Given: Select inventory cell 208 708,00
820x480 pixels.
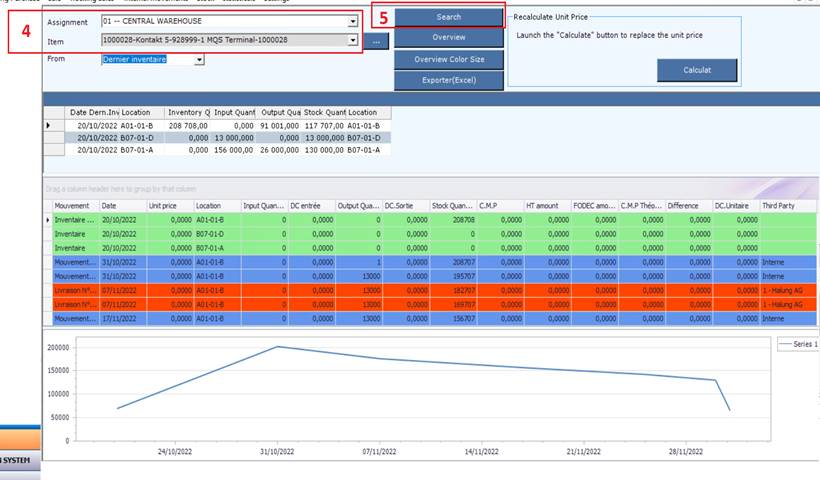Looking at the screenshot, I should 188,126.
